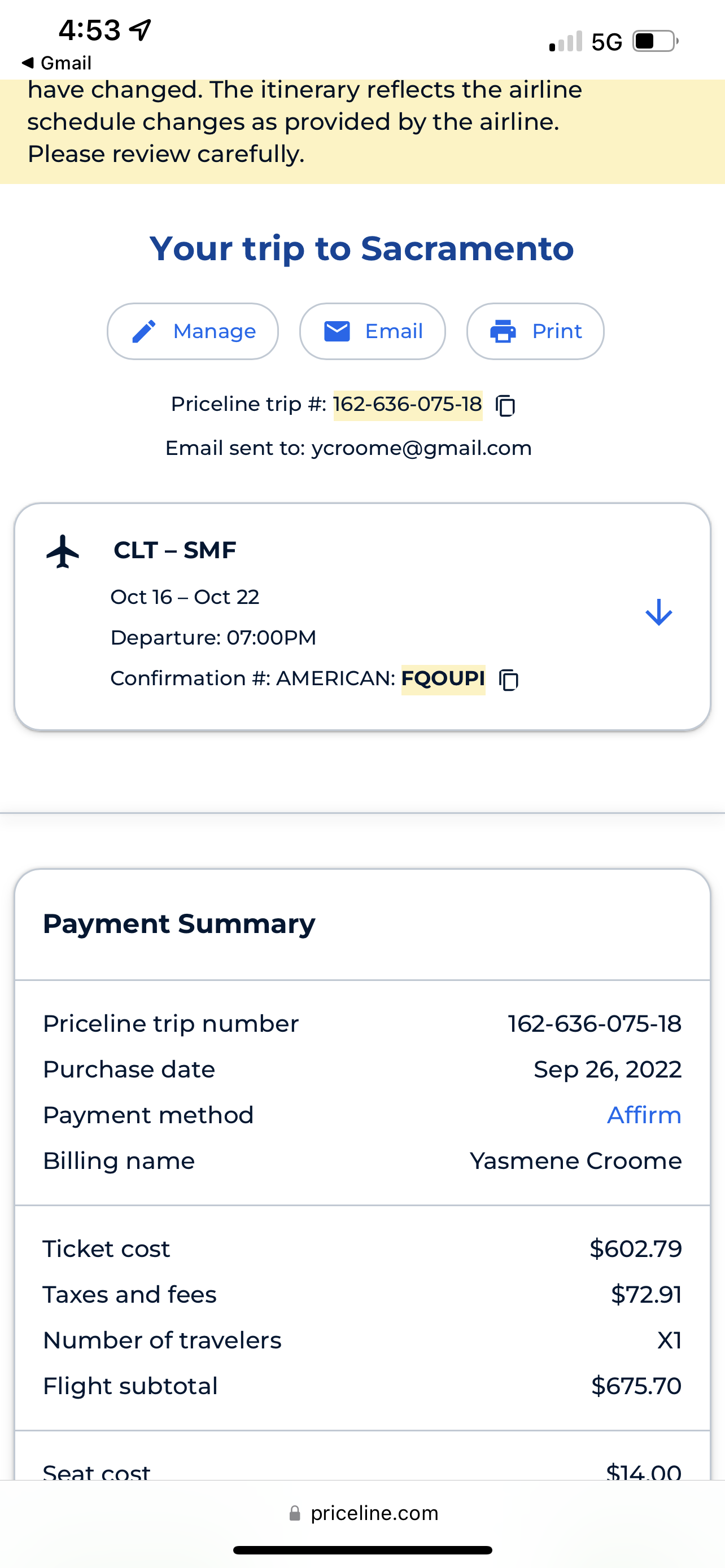Screen dimensions: 725x1568
Task: Tap the envelope icon on Email button
Action: coord(337,332)
